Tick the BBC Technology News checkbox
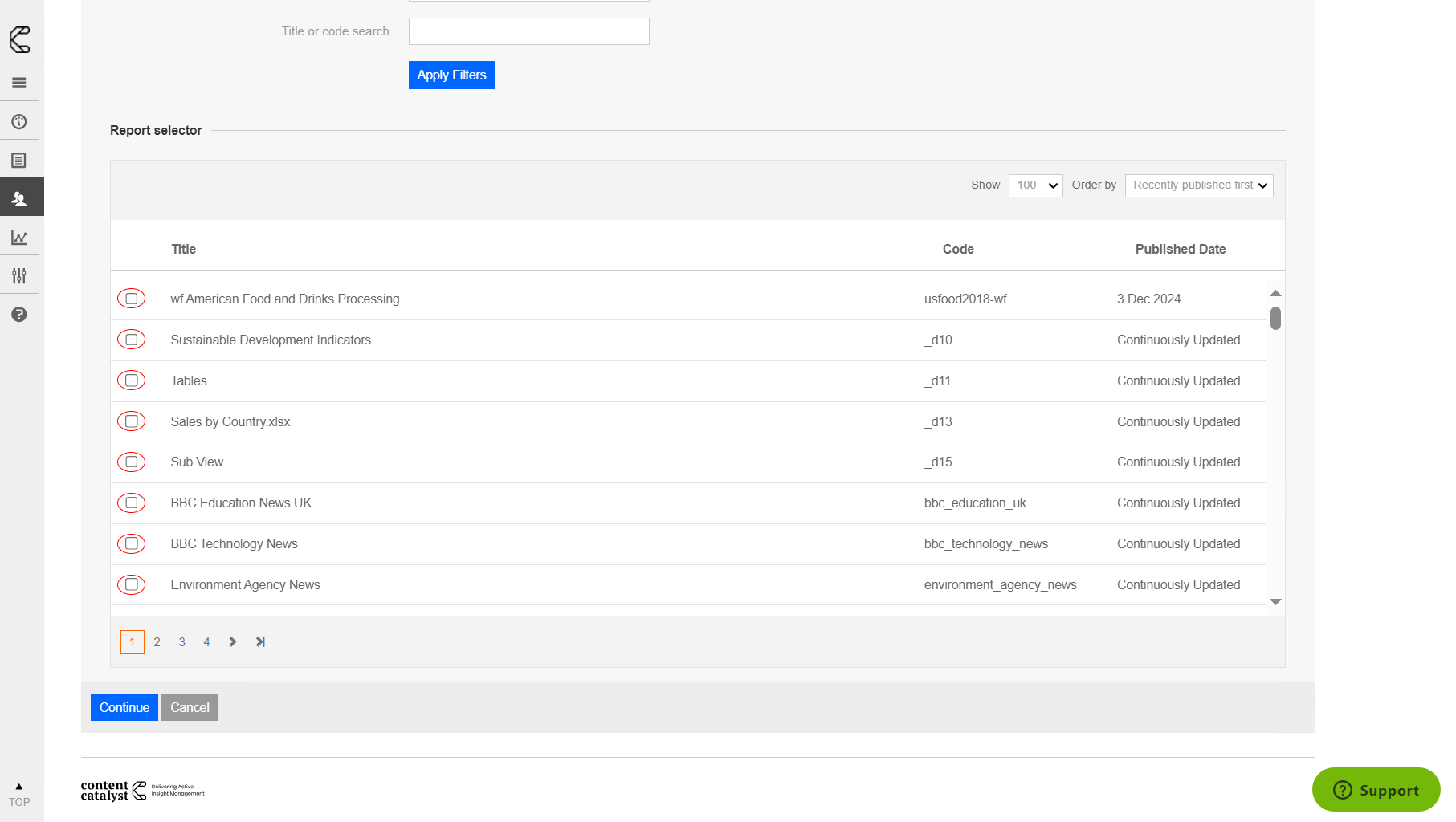1456x822 pixels. click(x=132, y=543)
